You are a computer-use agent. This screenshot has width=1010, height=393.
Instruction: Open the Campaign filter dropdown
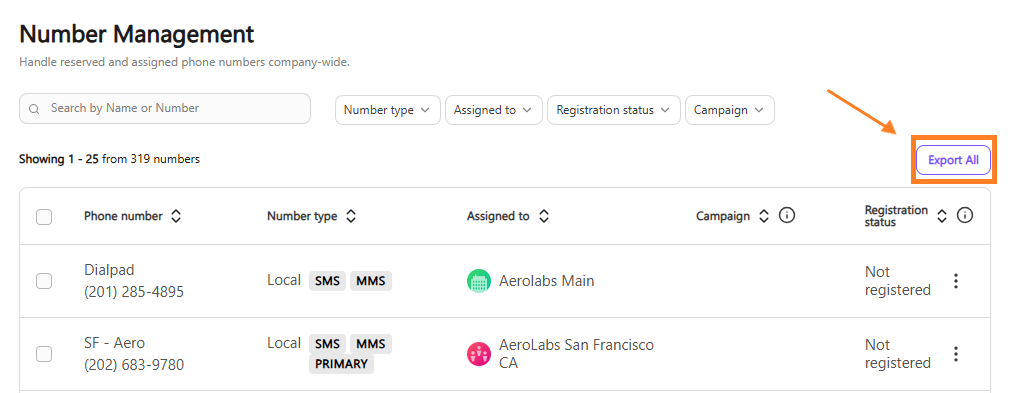click(x=730, y=110)
